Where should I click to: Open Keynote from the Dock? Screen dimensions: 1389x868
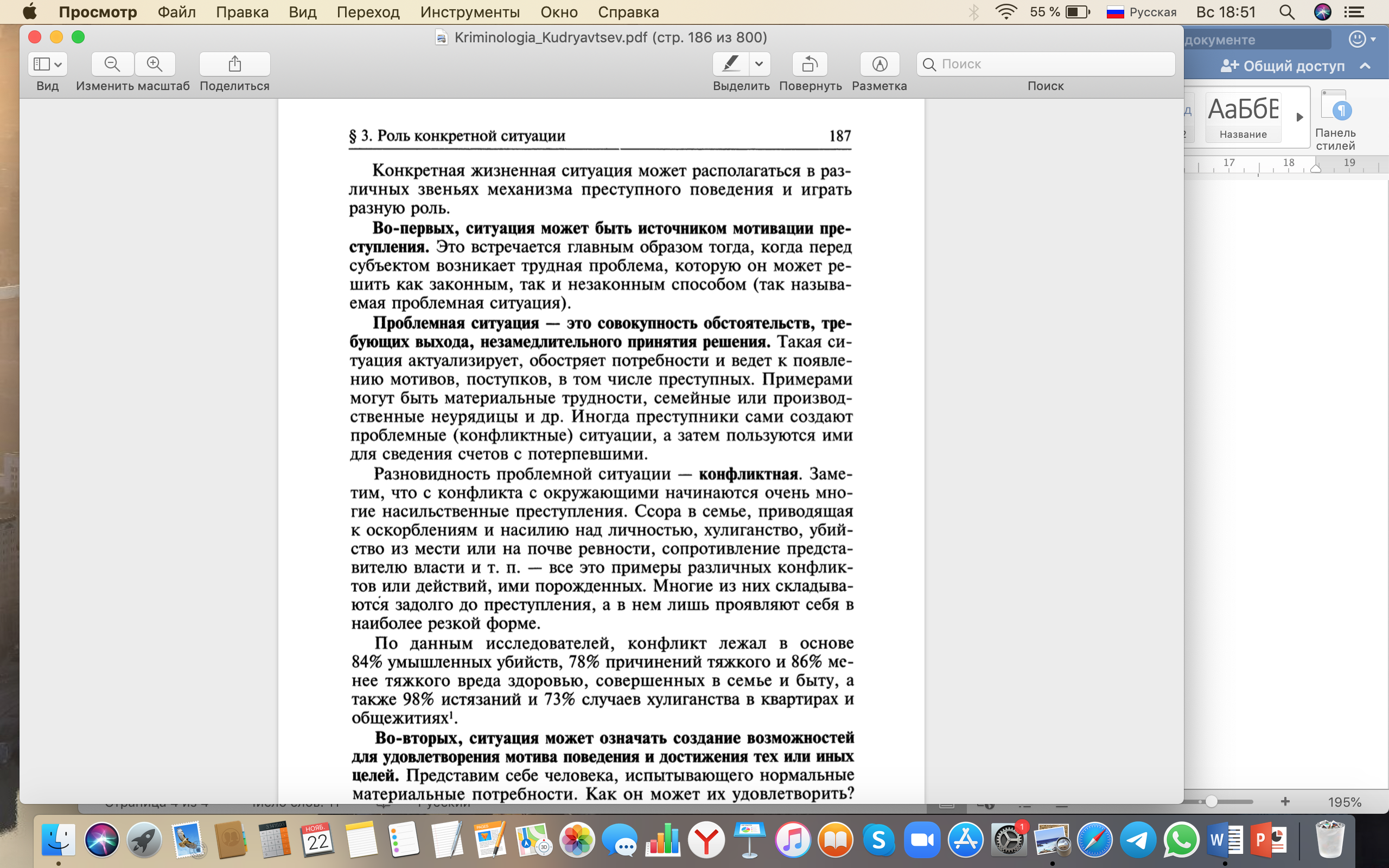coord(749,840)
